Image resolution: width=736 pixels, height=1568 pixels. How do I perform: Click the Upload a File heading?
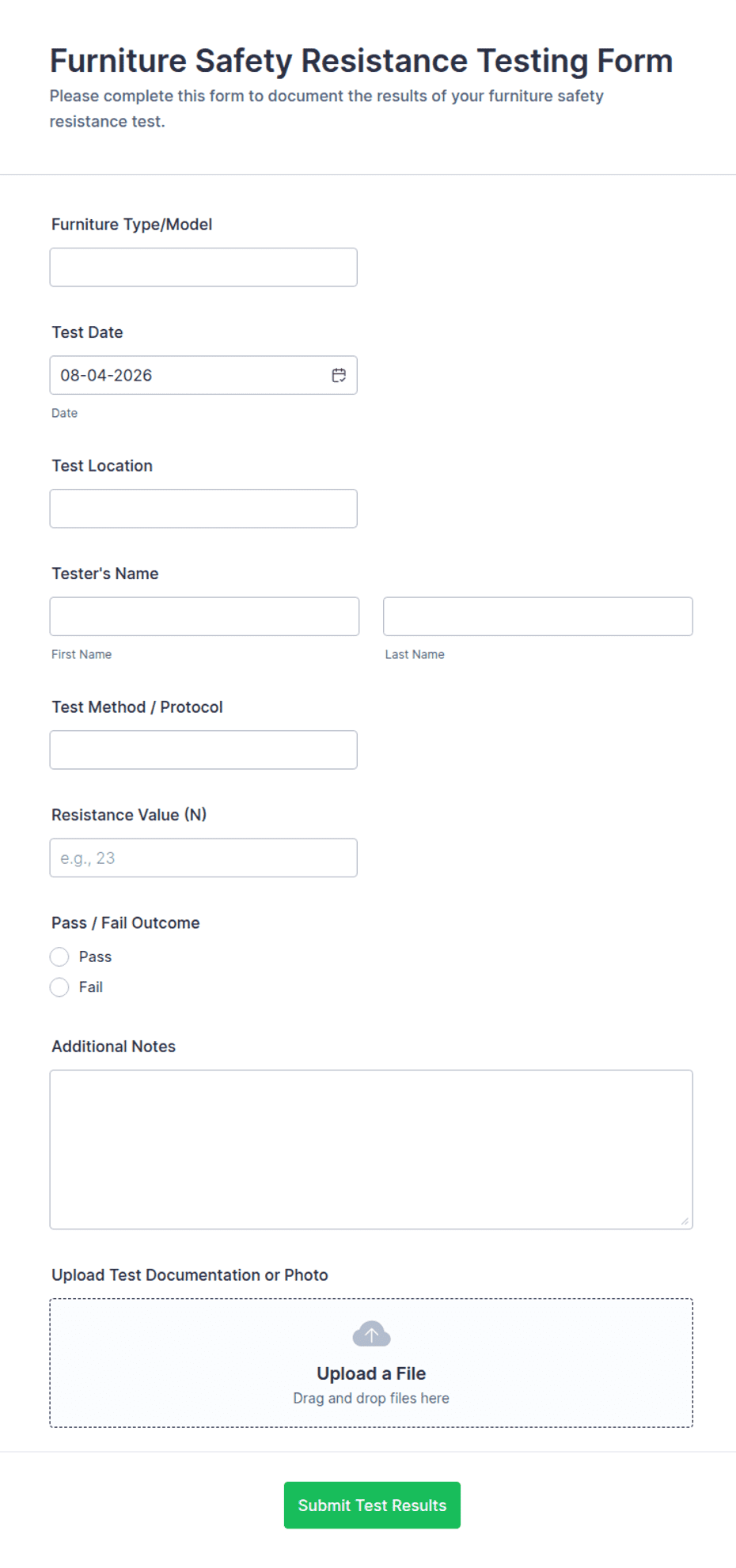coord(371,1373)
